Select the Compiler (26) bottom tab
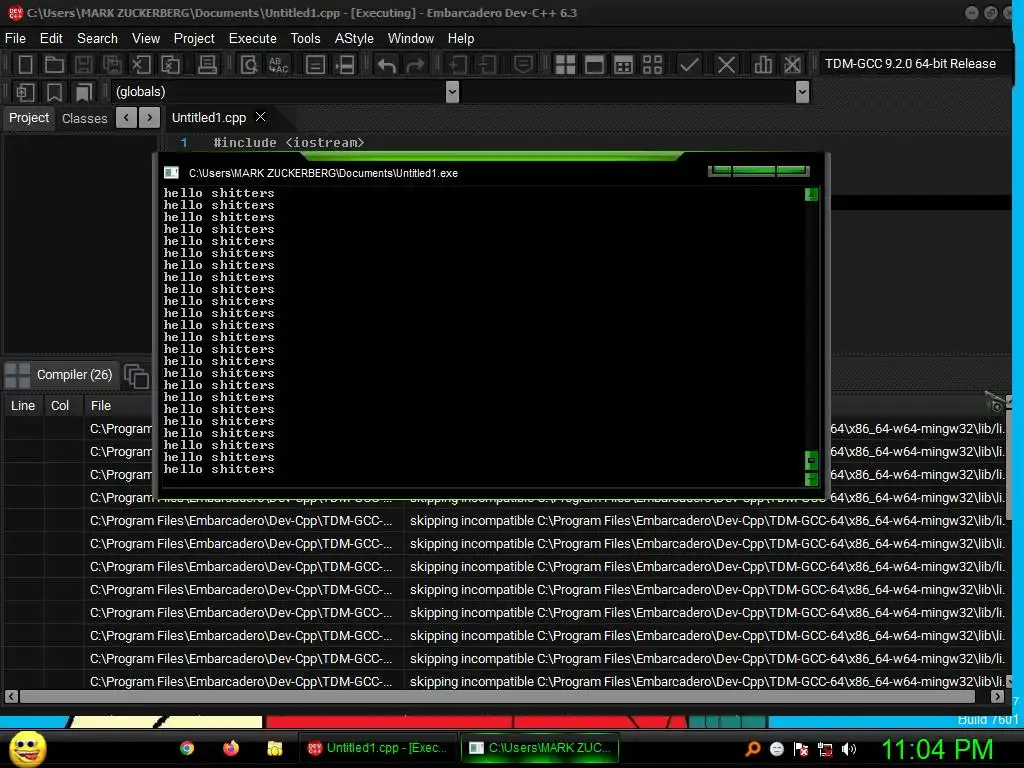 click(61, 375)
